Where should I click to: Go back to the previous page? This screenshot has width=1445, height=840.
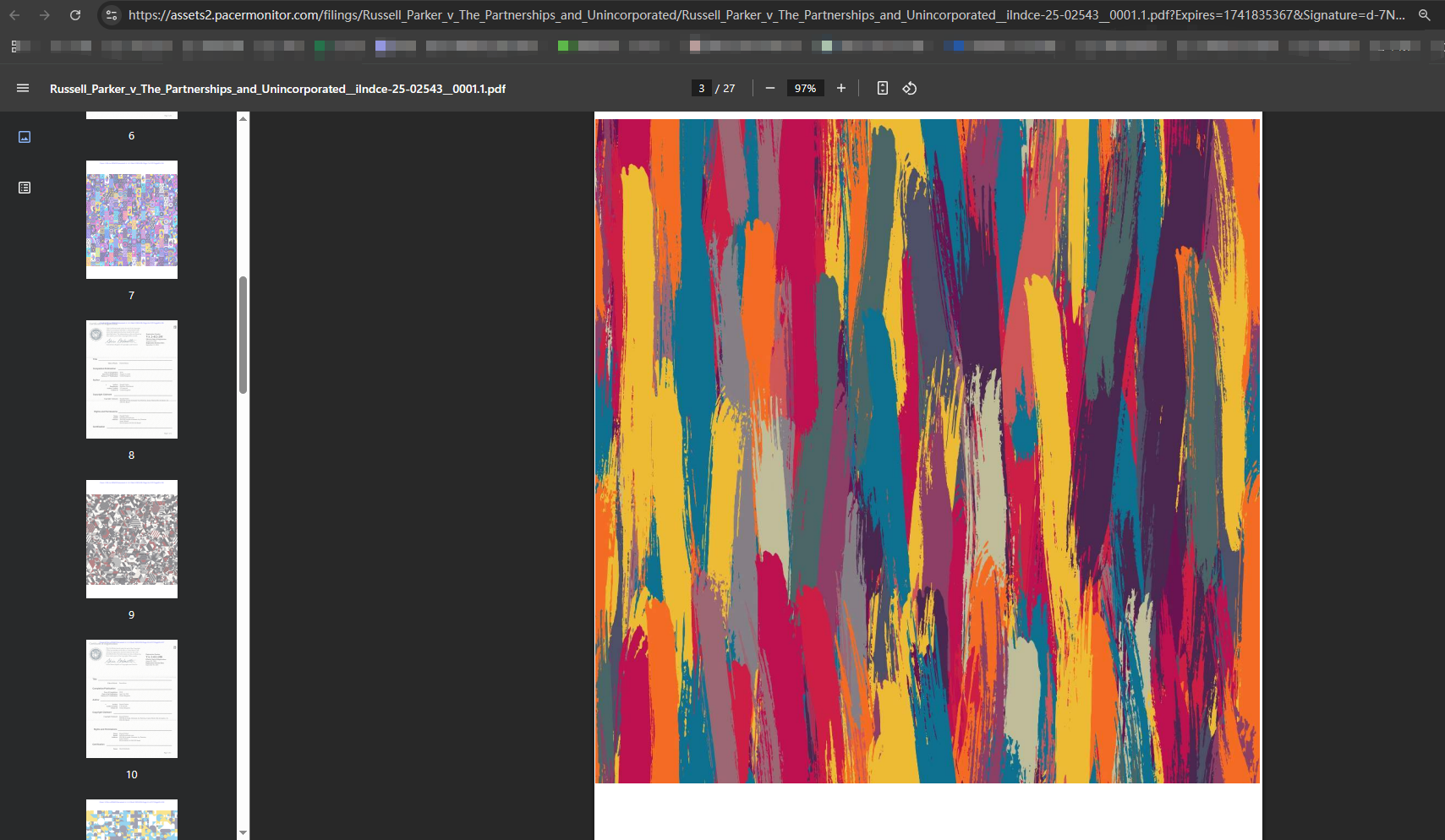[14, 15]
